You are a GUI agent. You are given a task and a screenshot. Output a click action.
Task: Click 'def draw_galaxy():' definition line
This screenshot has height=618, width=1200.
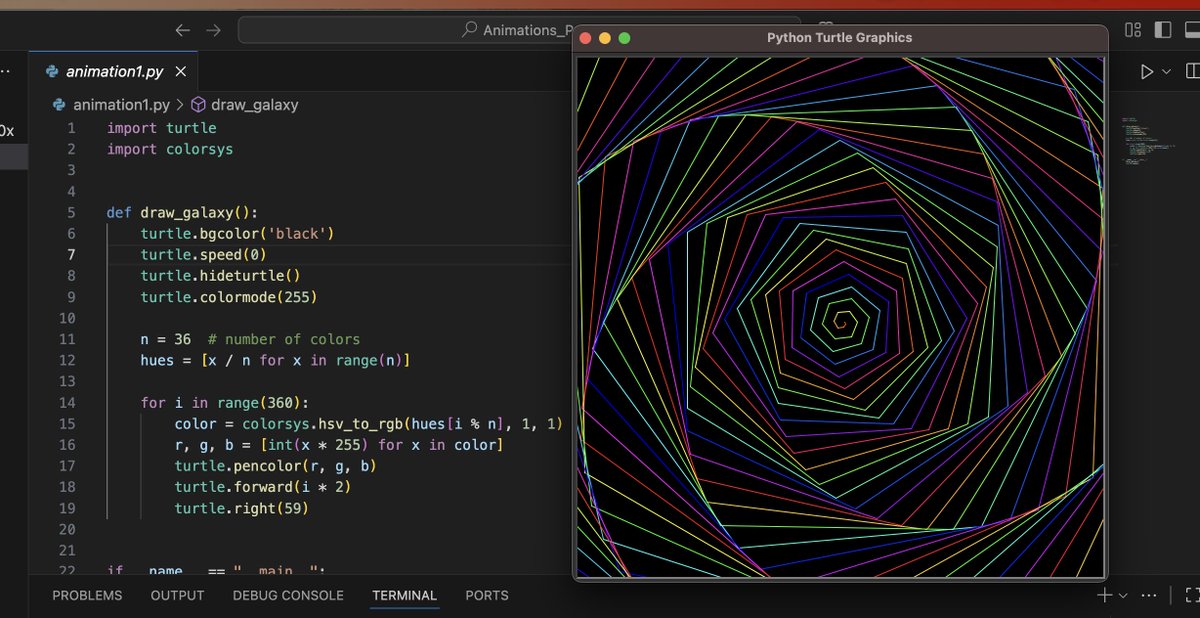point(182,212)
